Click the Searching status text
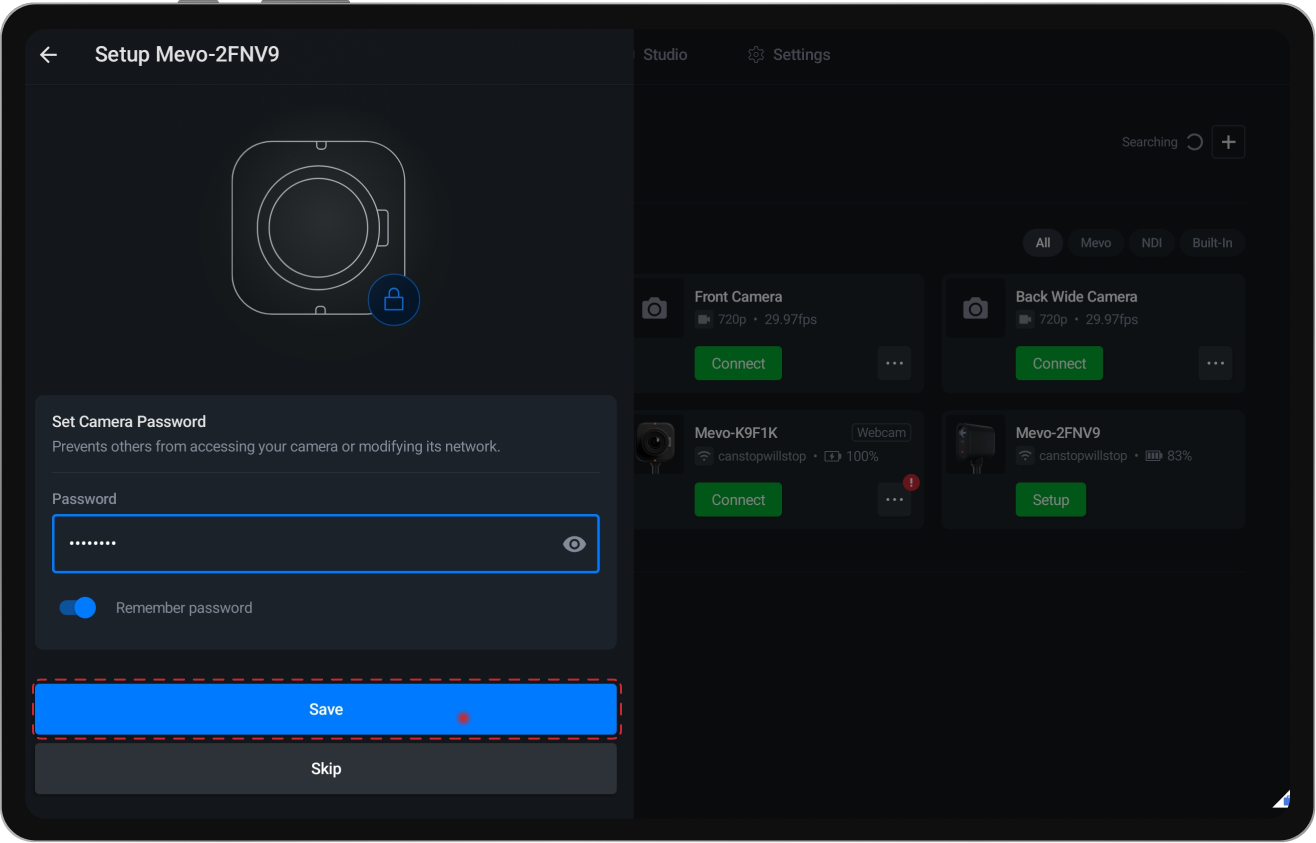The image size is (1316, 843). click(1149, 142)
